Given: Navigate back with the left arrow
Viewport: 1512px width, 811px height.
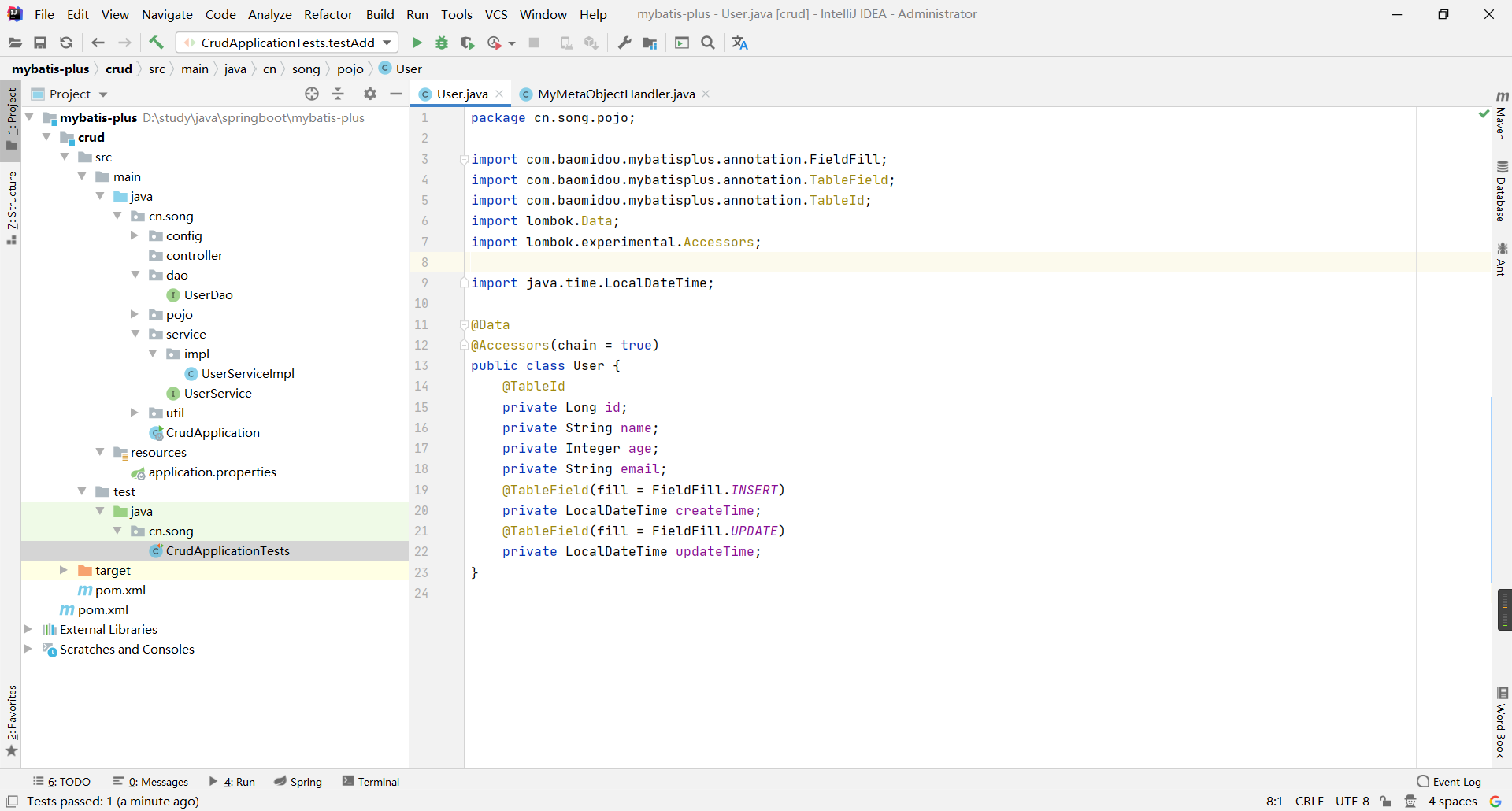Looking at the screenshot, I should point(98,43).
